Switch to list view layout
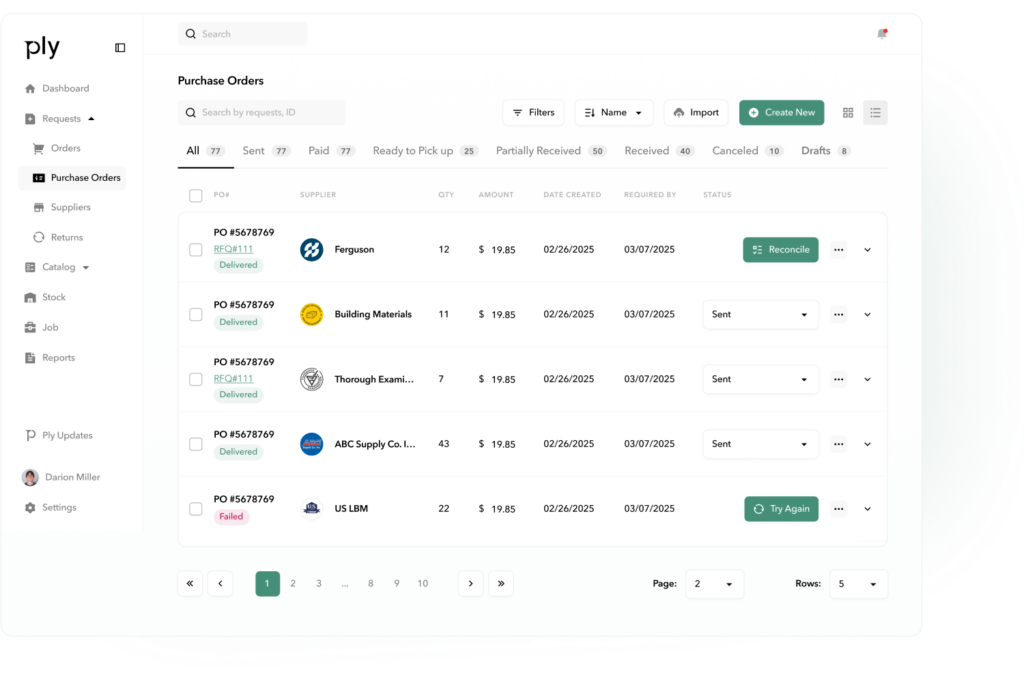 (875, 113)
